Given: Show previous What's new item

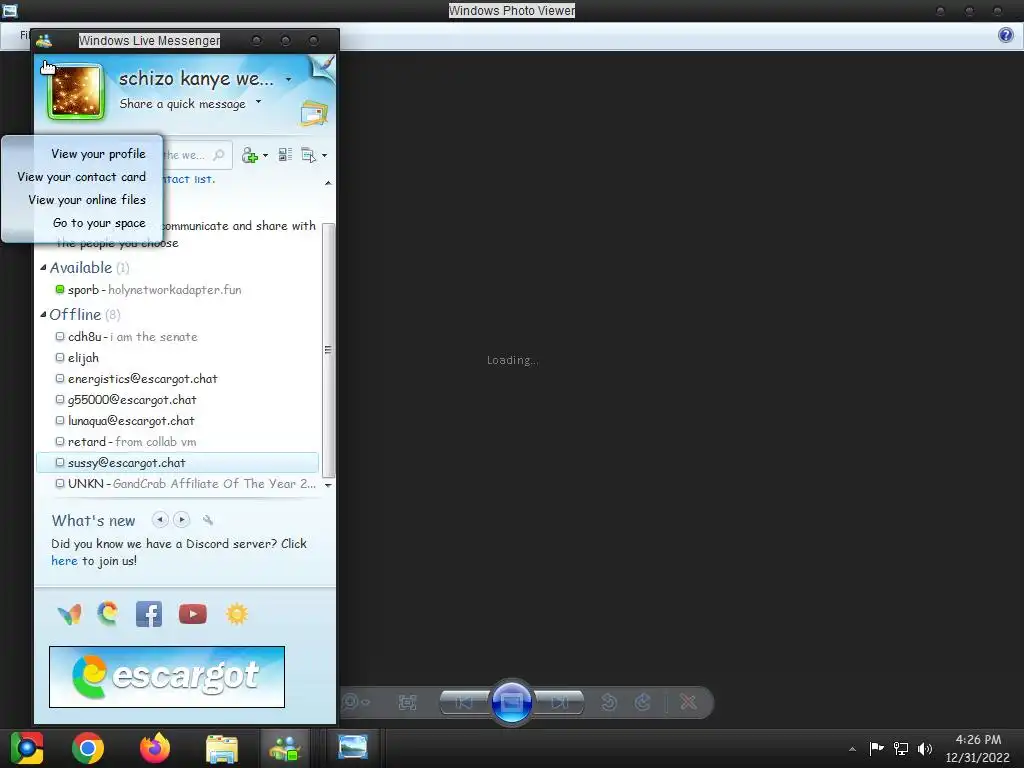Looking at the screenshot, I should 160,520.
